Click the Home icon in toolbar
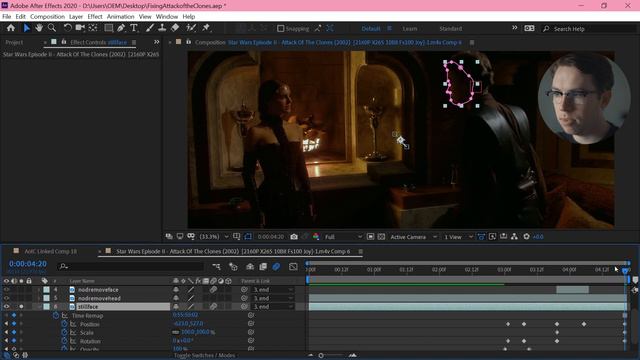Viewport: 640px width, 360px height. coord(11,28)
